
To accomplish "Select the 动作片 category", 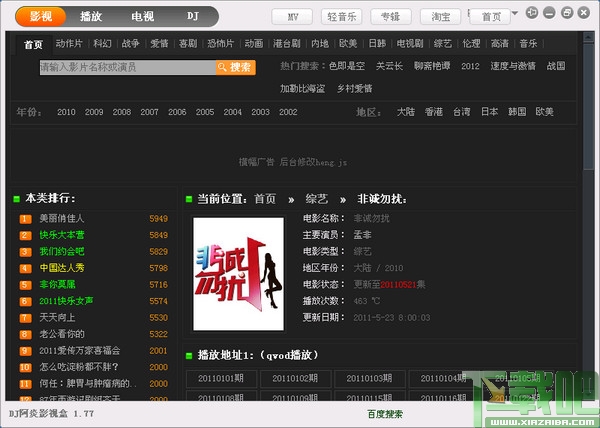I will pos(69,44).
